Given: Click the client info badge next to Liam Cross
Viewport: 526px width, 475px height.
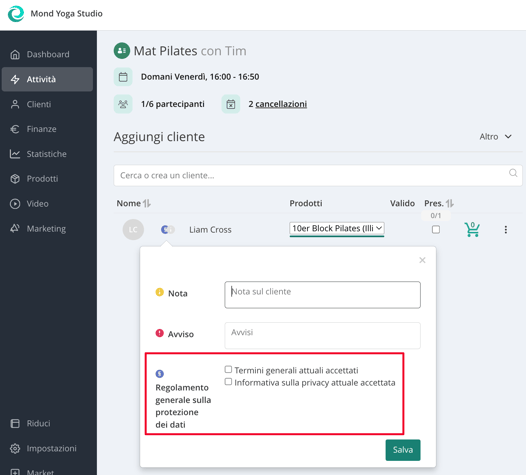Looking at the screenshot, I should pos(167,229).
